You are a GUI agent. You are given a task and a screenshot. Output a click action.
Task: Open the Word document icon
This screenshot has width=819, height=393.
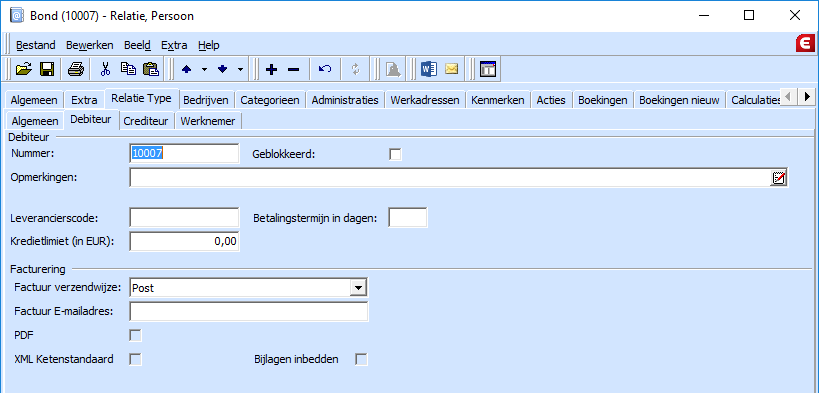(428, 69)
